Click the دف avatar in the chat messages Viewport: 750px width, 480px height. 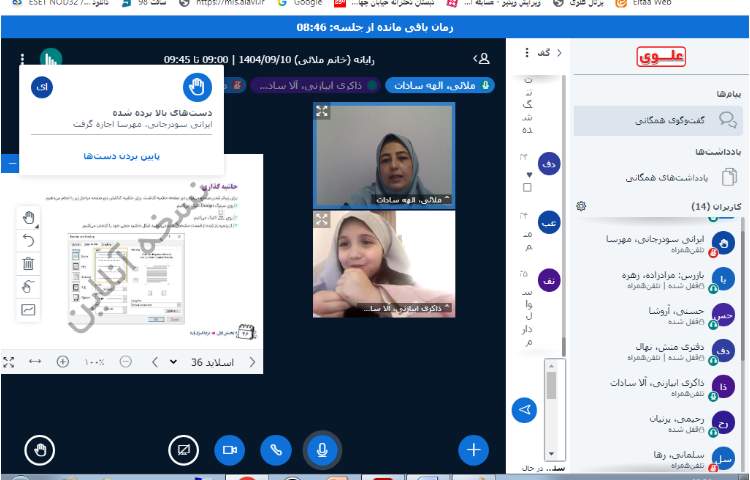pyautogui.click(x=549, y=164)
